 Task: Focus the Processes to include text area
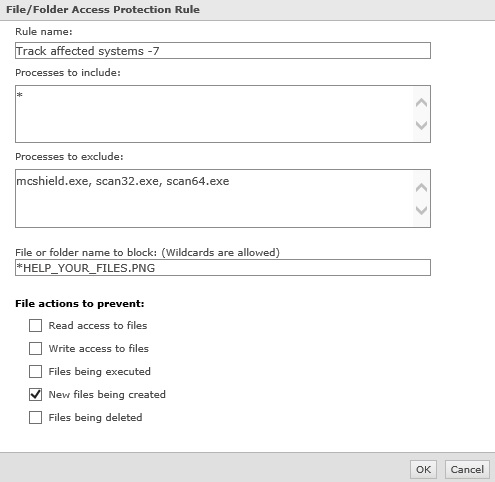pos(214,114)
